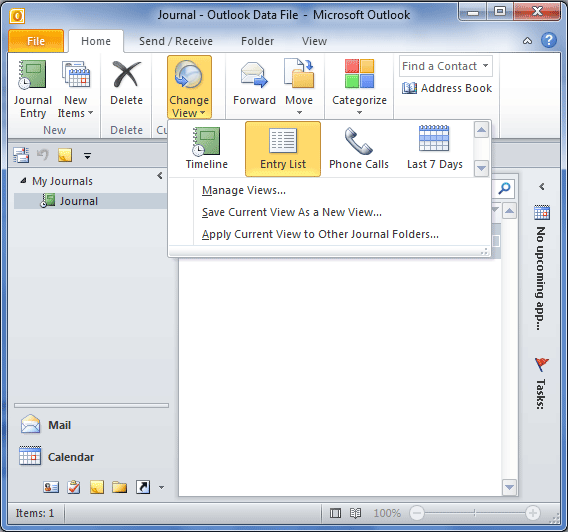Open the New Items menu

(75, 89)
